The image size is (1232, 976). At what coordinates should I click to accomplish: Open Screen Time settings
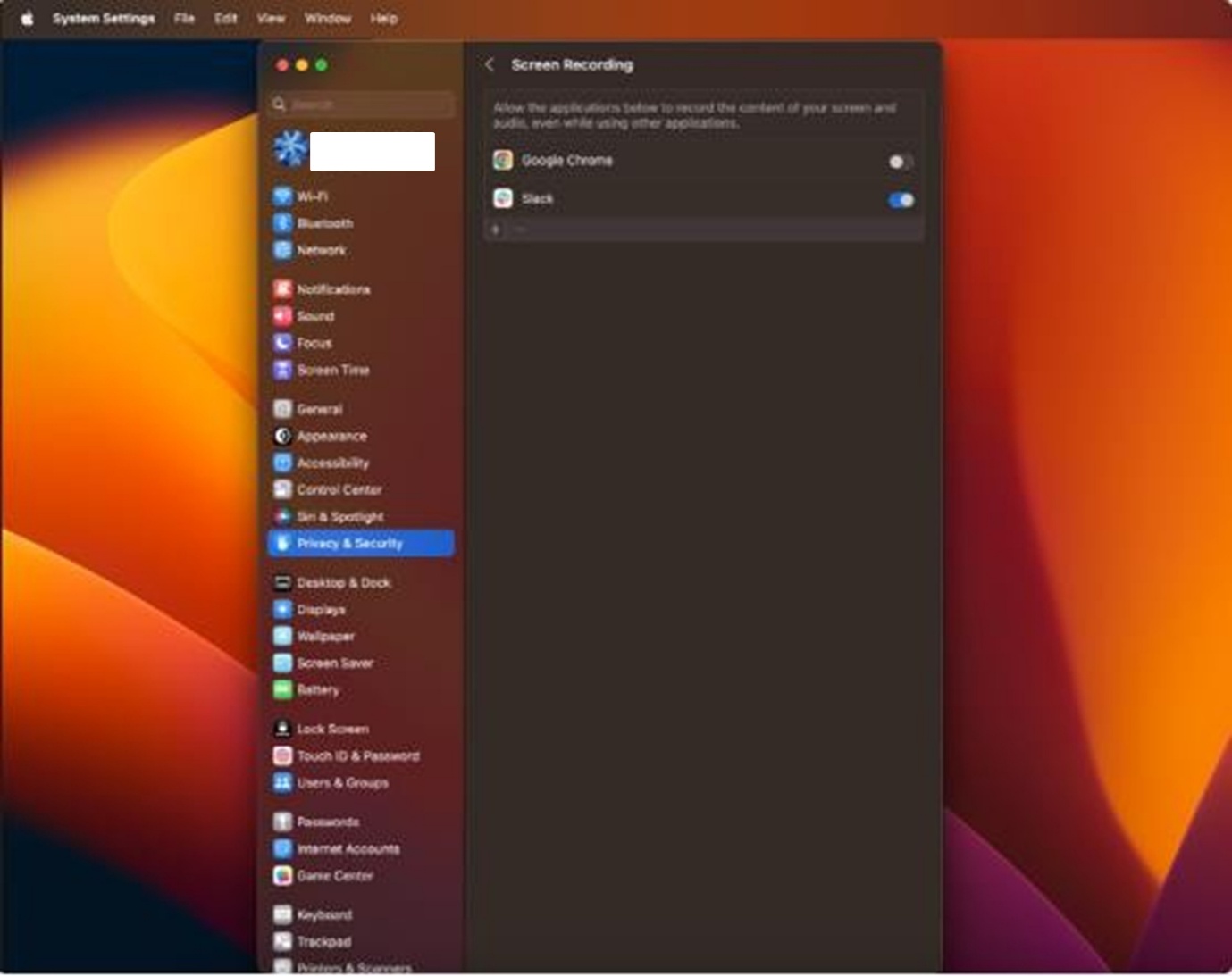333,370
